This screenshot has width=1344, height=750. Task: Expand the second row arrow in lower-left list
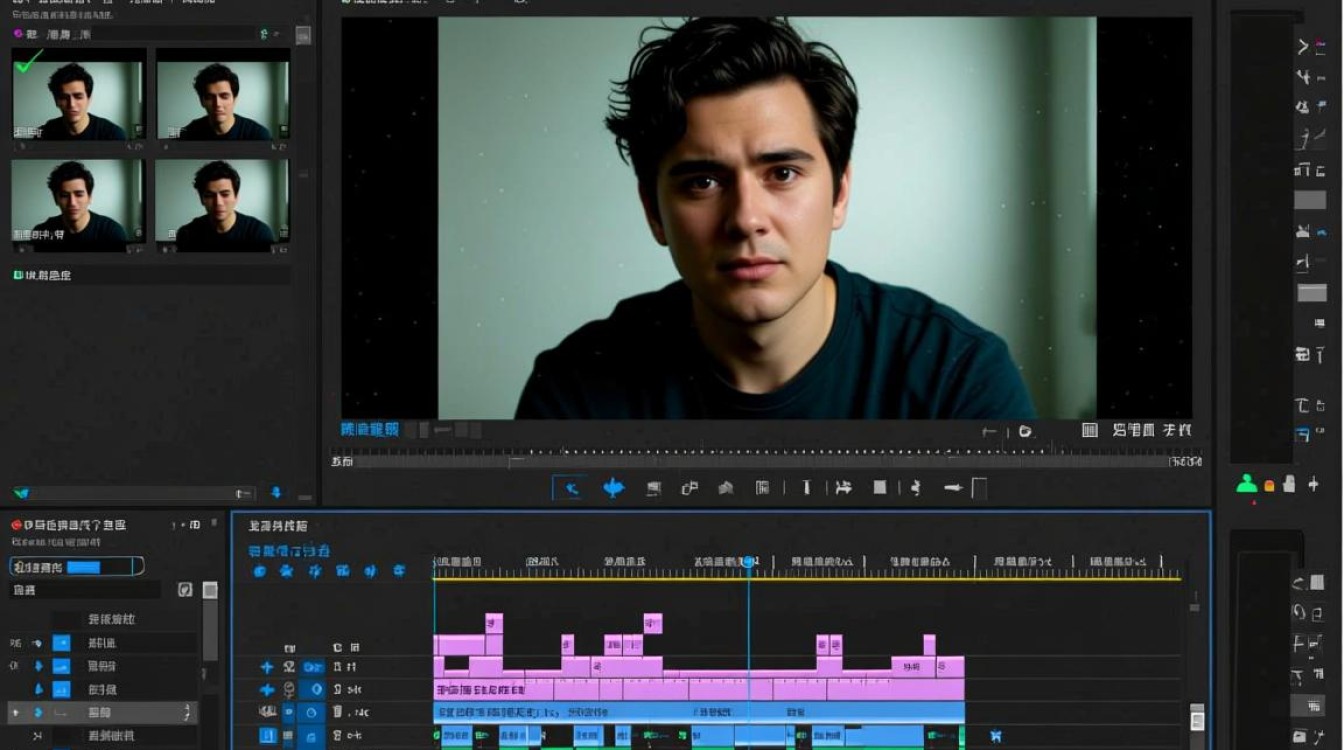[38, 666]
